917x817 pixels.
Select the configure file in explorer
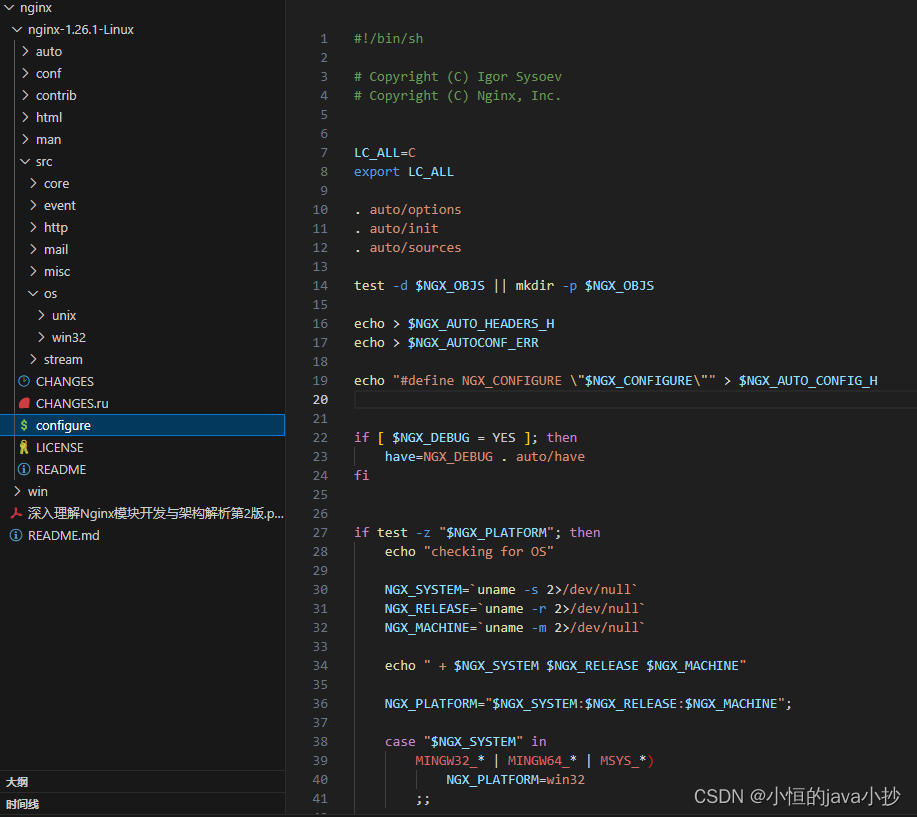coord(142,425)
